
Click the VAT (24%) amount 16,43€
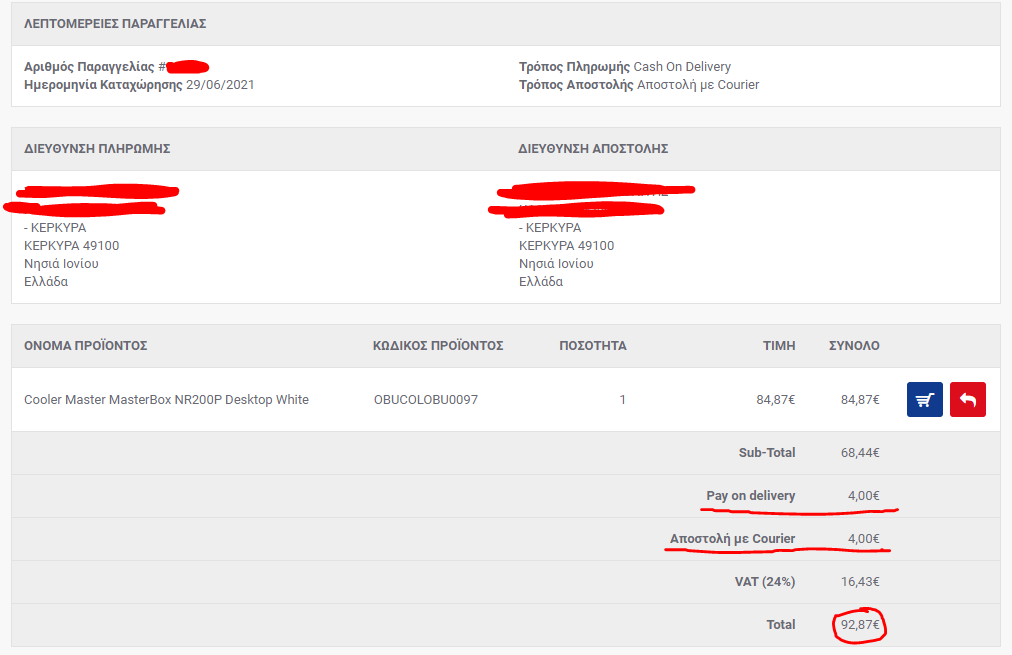[x=860, y=581]
